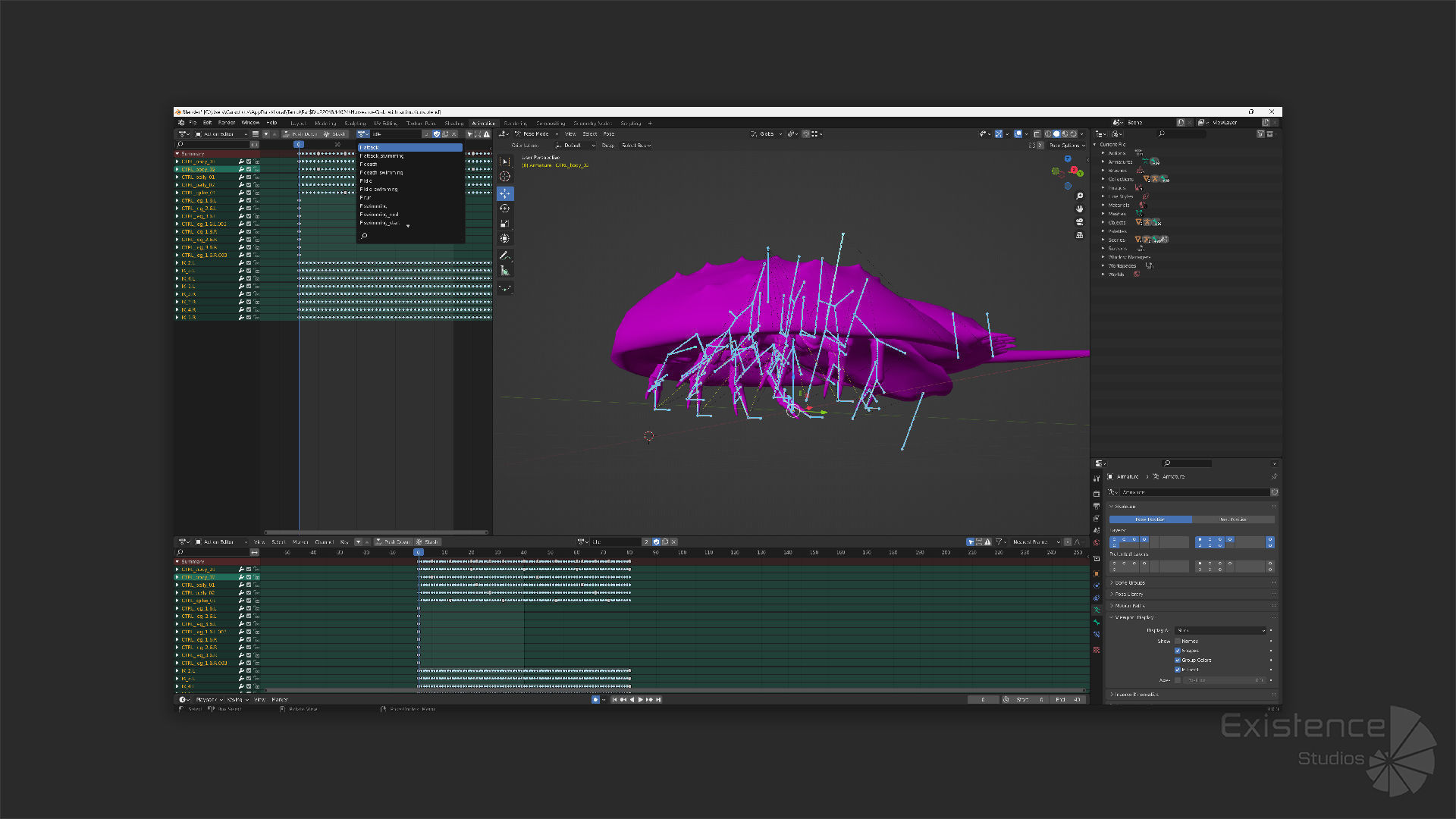Toggle Shapes checkbox in Viewport Display
The height and width of the screenshot is (819, 1456).
[1178, 651]
